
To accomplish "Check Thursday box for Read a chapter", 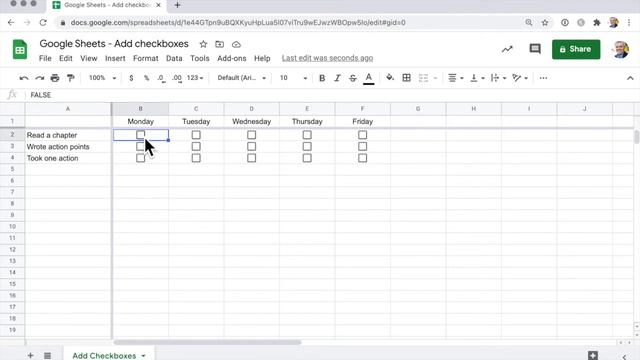I will [307, 135].
